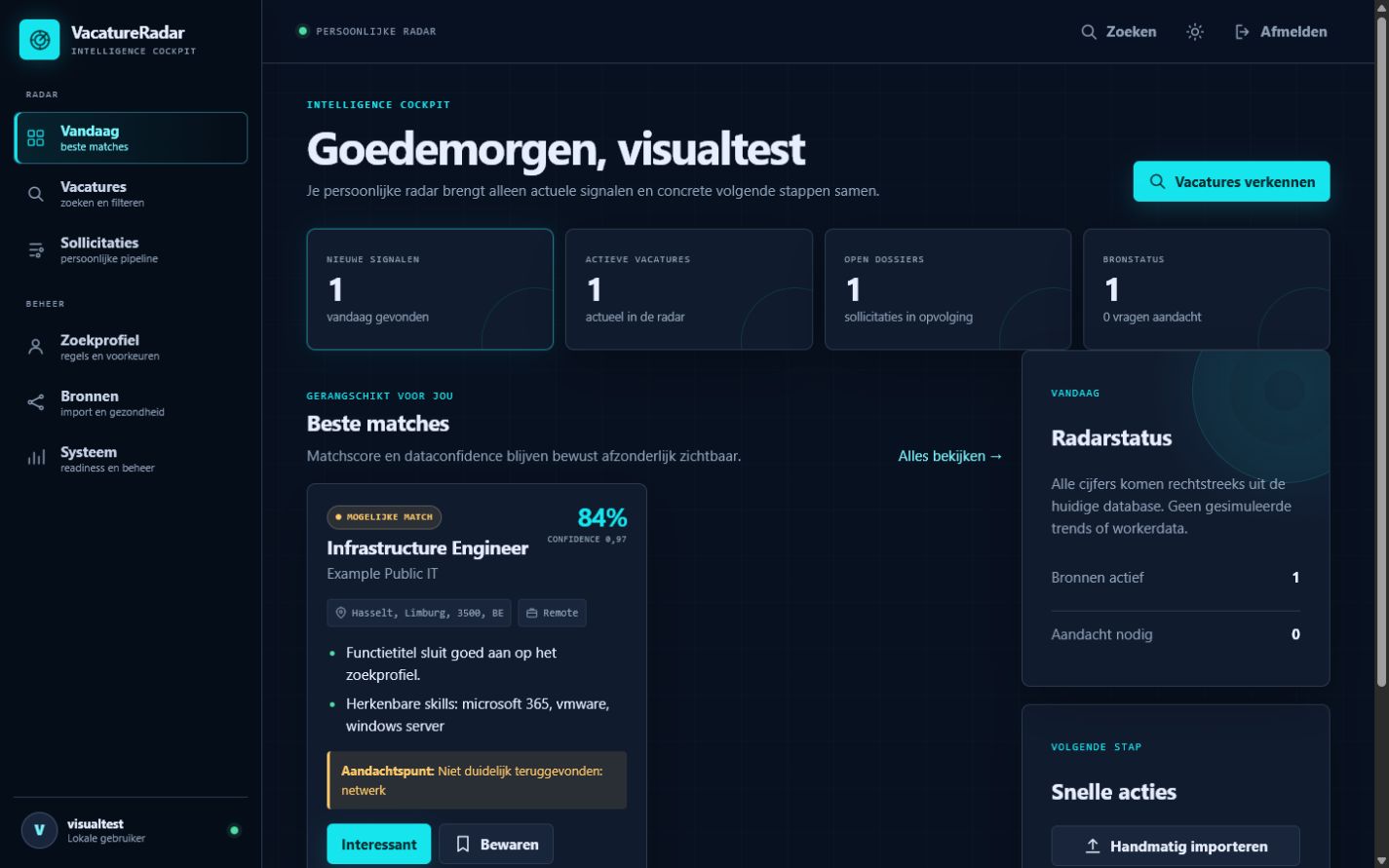Toggle the light/dark theme sun icon
The width and height of the screenshot is (1389, 868).
point(1195,32)
